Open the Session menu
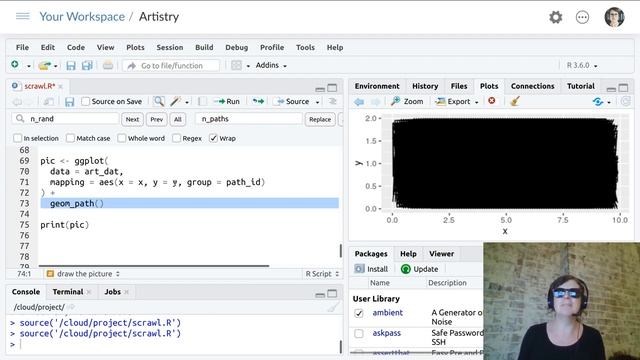640x360 pixels. click(x=170, y=47)
